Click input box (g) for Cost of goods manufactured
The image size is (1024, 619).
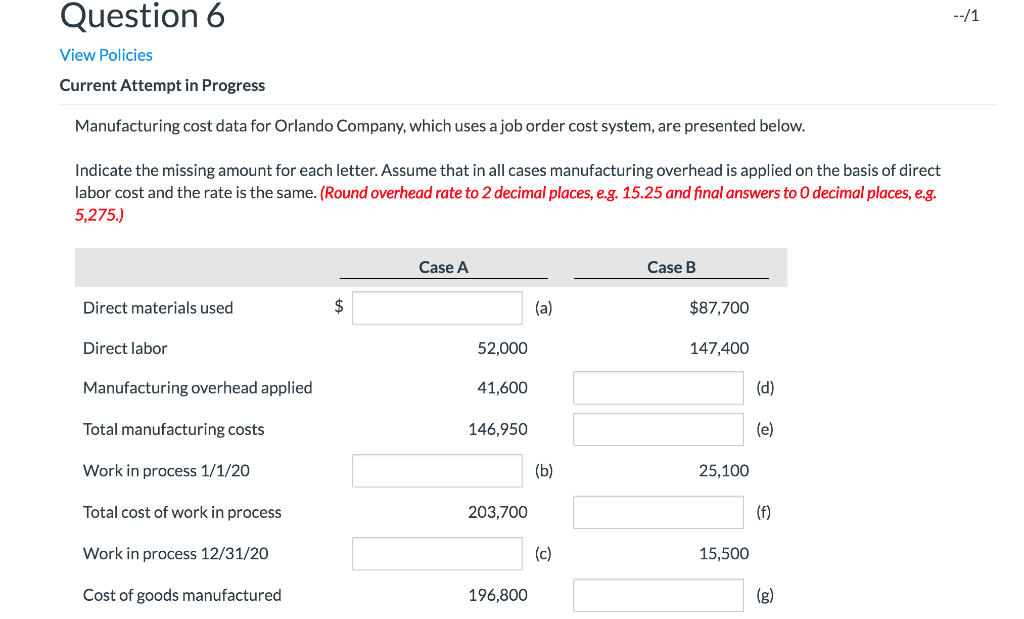point(658,594)
